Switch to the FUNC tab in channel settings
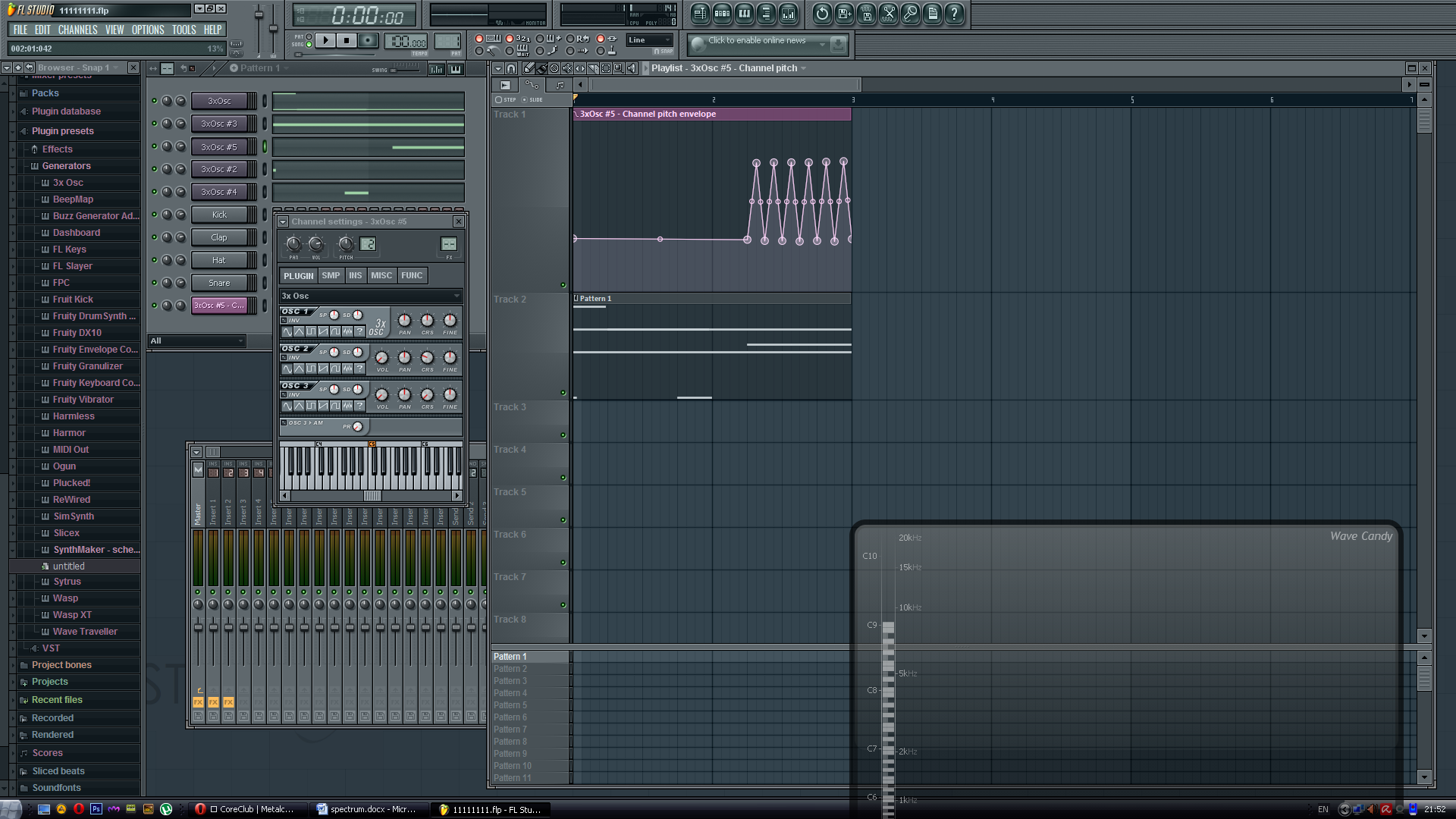Viewport: 1456px width, 819px height. 412,275
